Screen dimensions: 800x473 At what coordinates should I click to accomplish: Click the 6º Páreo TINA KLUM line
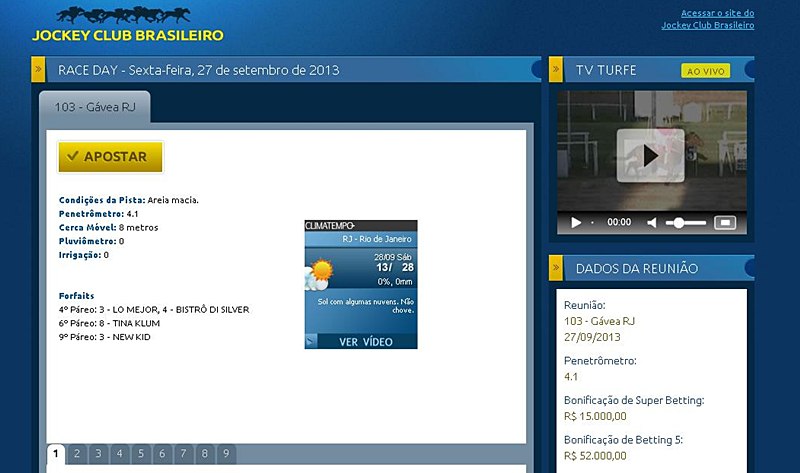coord(109,323)
